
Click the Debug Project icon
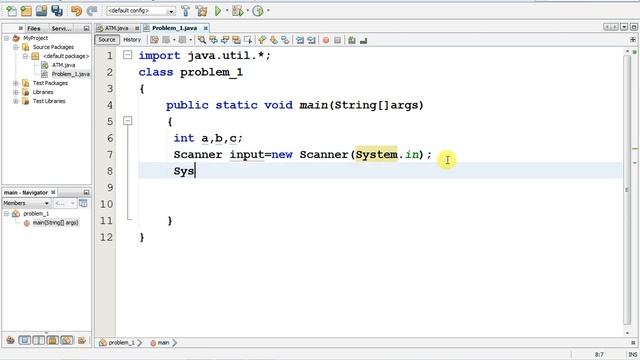click(238, 11)
